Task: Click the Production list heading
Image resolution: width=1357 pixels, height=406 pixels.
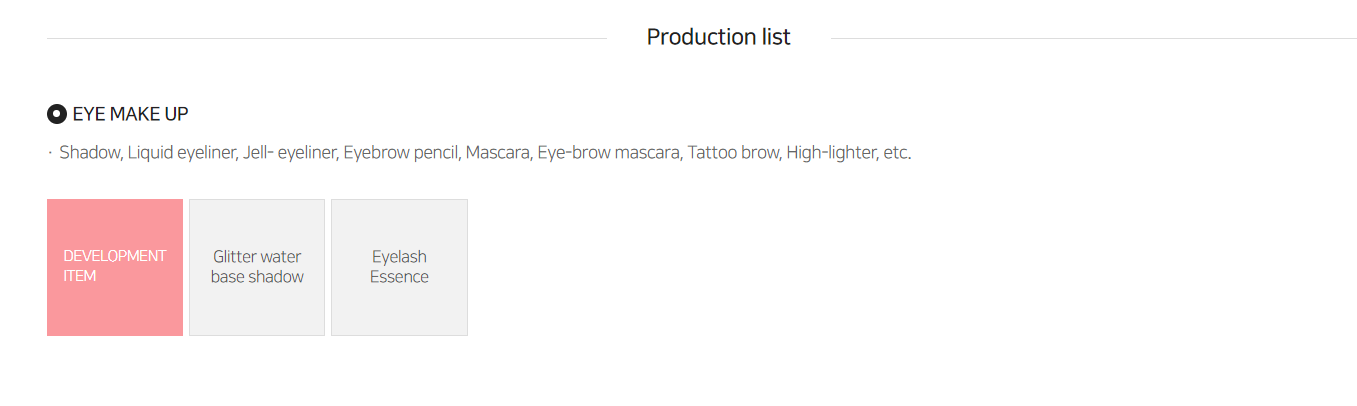Action: [718, 37]
